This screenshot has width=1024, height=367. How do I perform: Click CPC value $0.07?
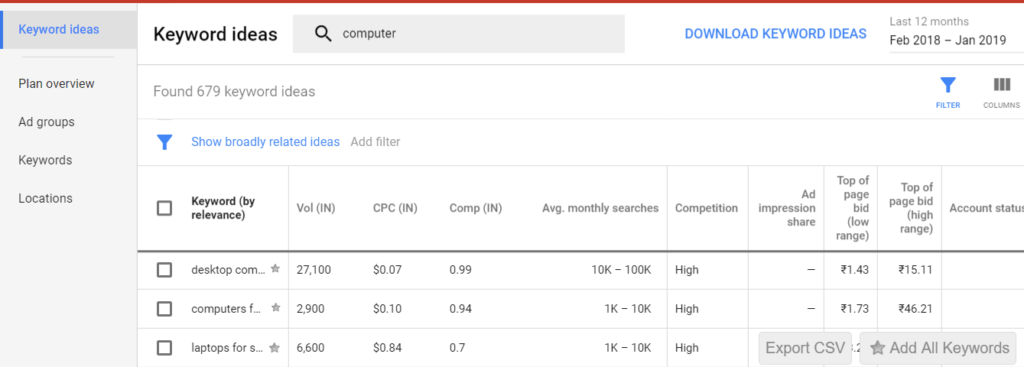[x=387, y=270]
